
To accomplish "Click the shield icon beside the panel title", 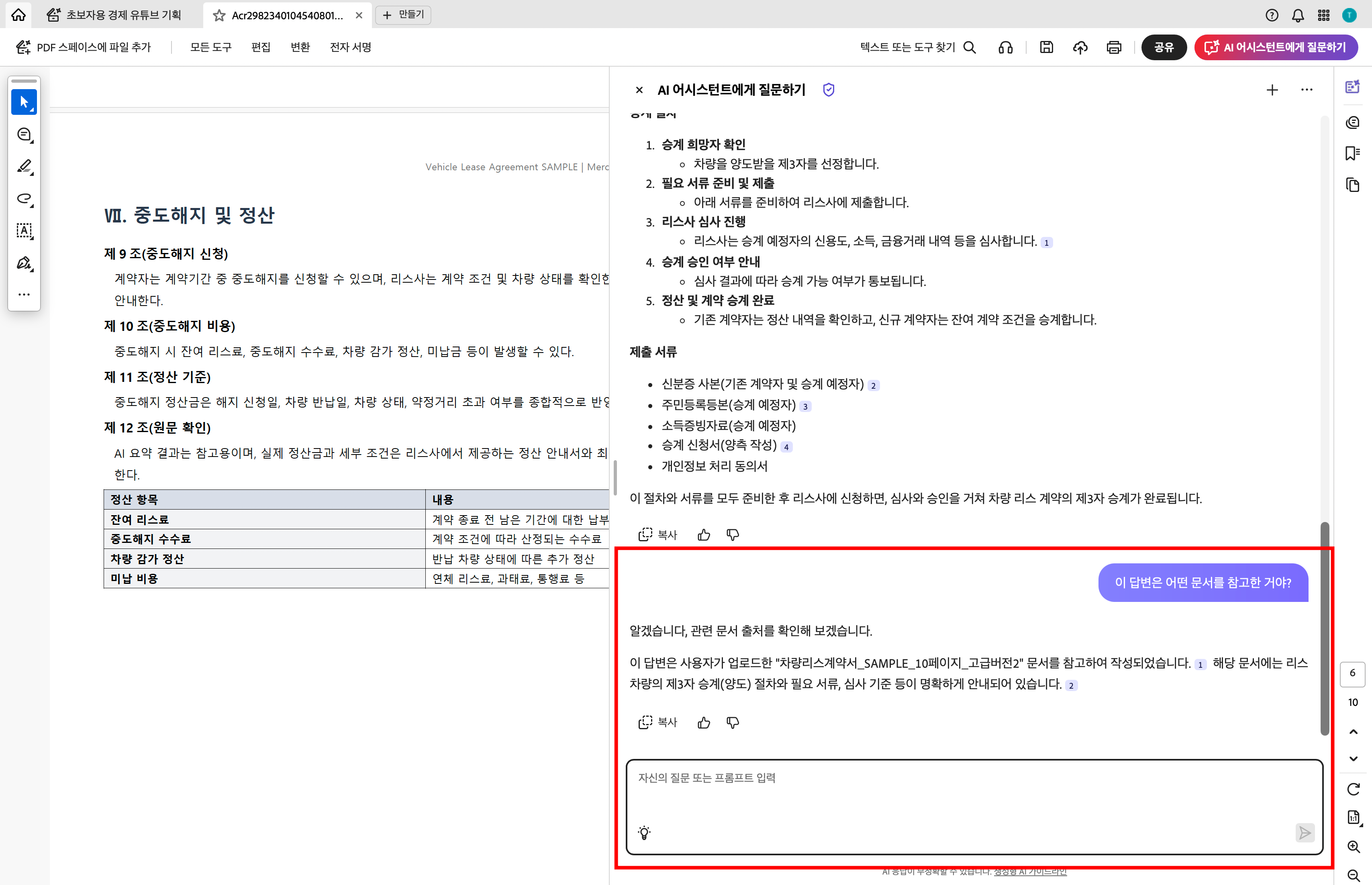I will click(x=828, y=90).
